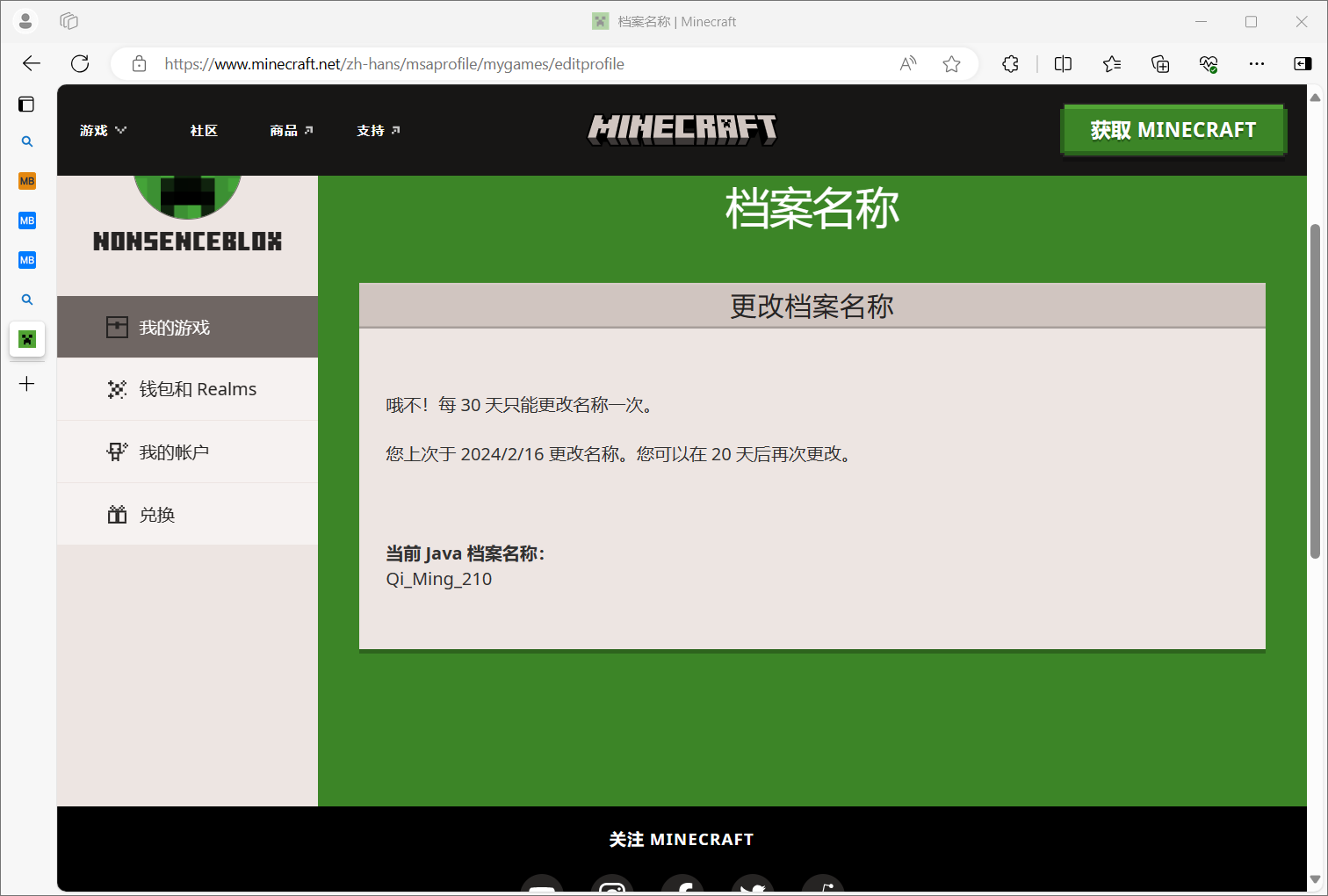
Task: Switch to the first blue MB tab
Action: click(27, 220)
